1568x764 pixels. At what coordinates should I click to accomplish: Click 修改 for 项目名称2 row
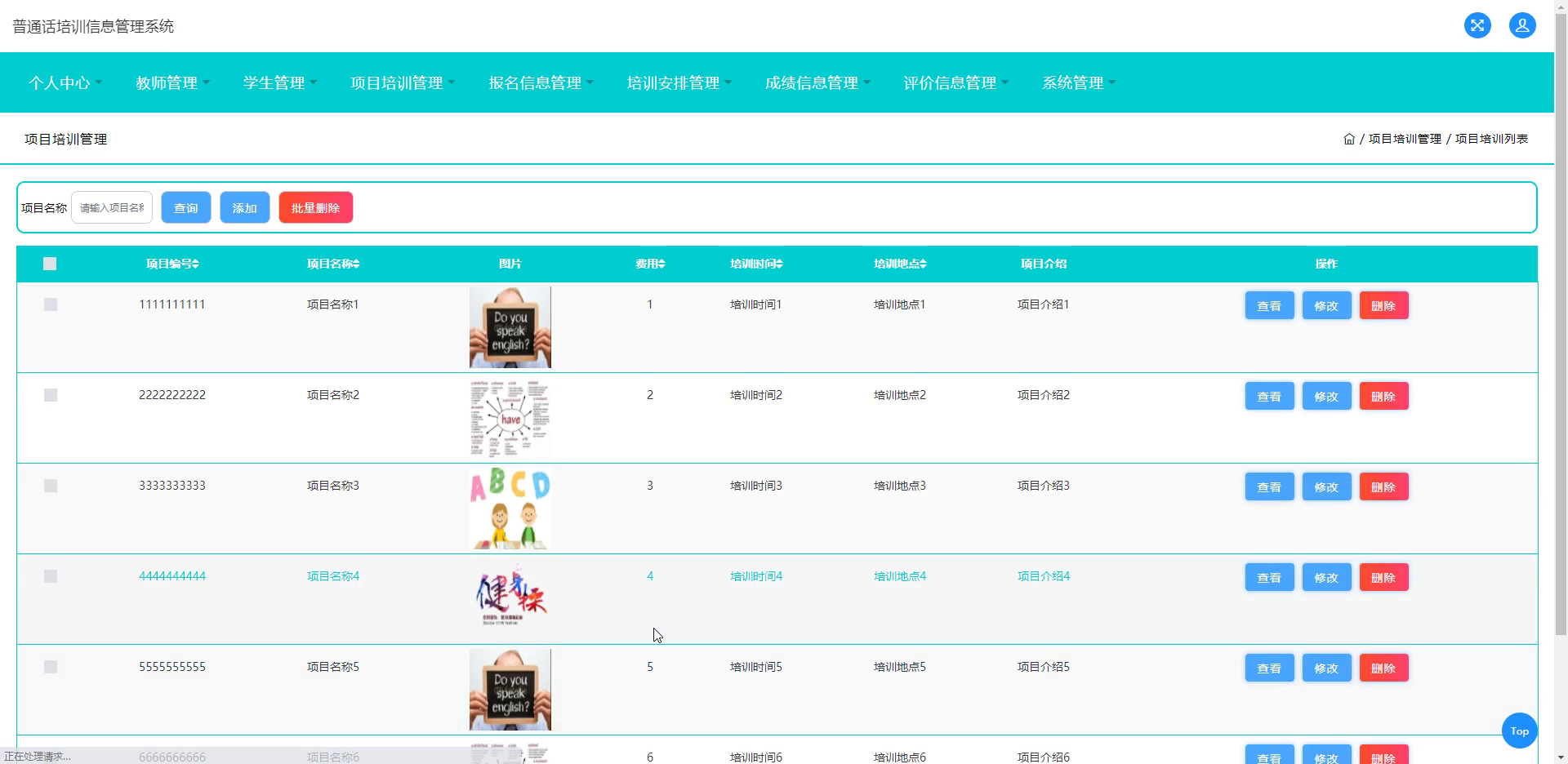point(1326,397)
